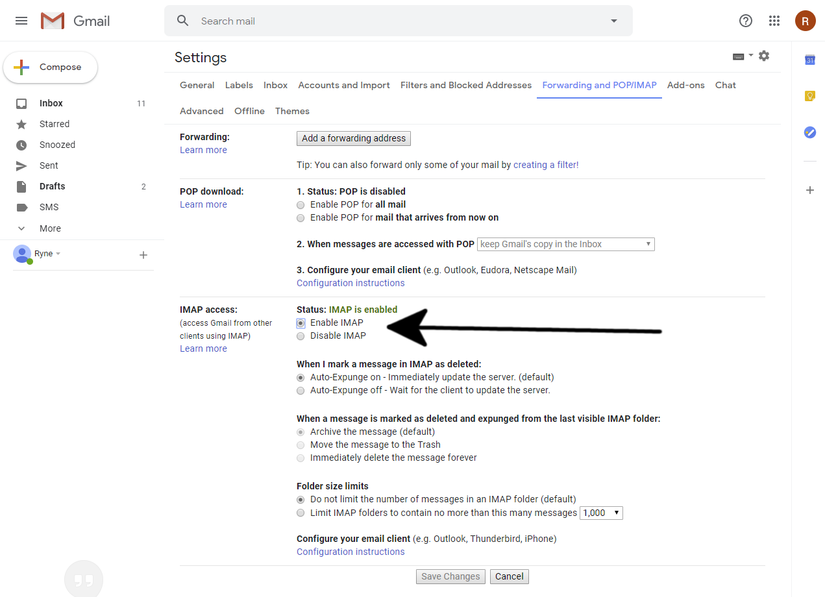825x597 pixels.
Task: Switch to the Forwarding and POP/IMAP tab
Action: [599, 85]
